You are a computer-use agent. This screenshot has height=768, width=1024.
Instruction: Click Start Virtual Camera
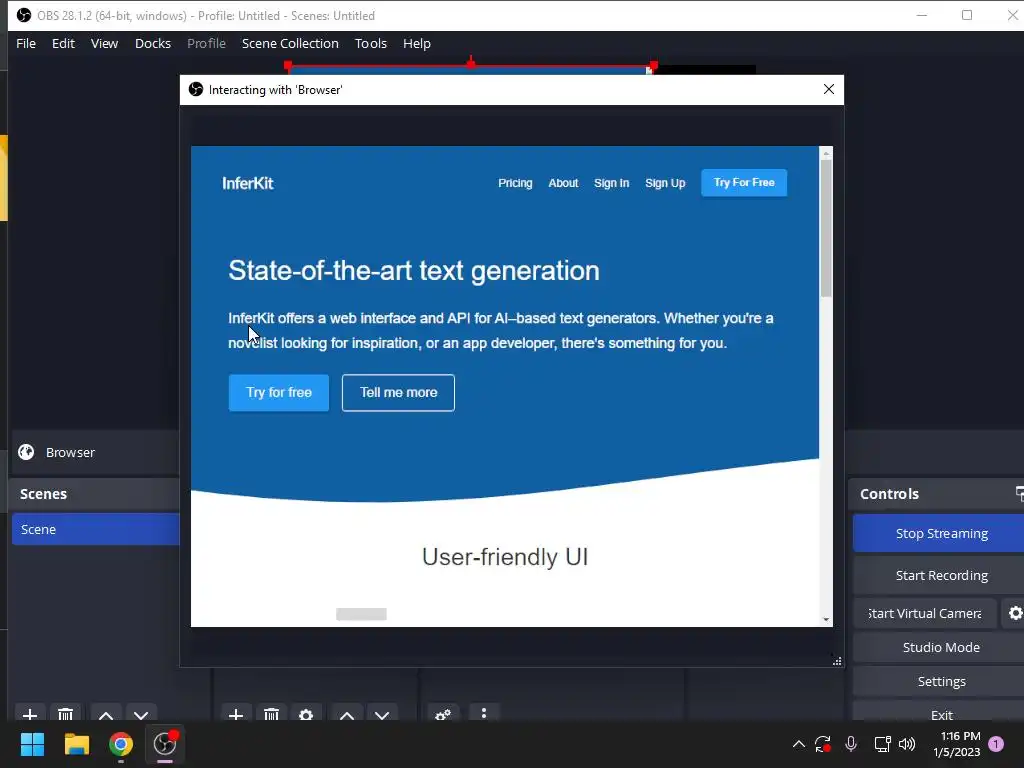924,613
